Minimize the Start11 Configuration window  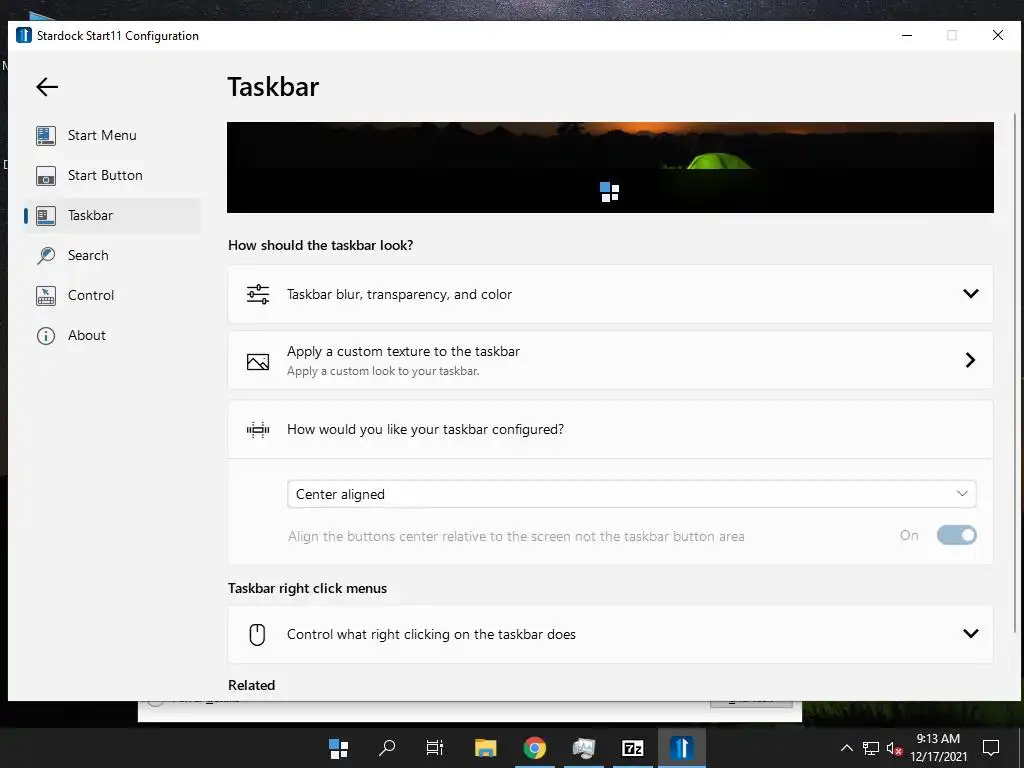(907, 35)
